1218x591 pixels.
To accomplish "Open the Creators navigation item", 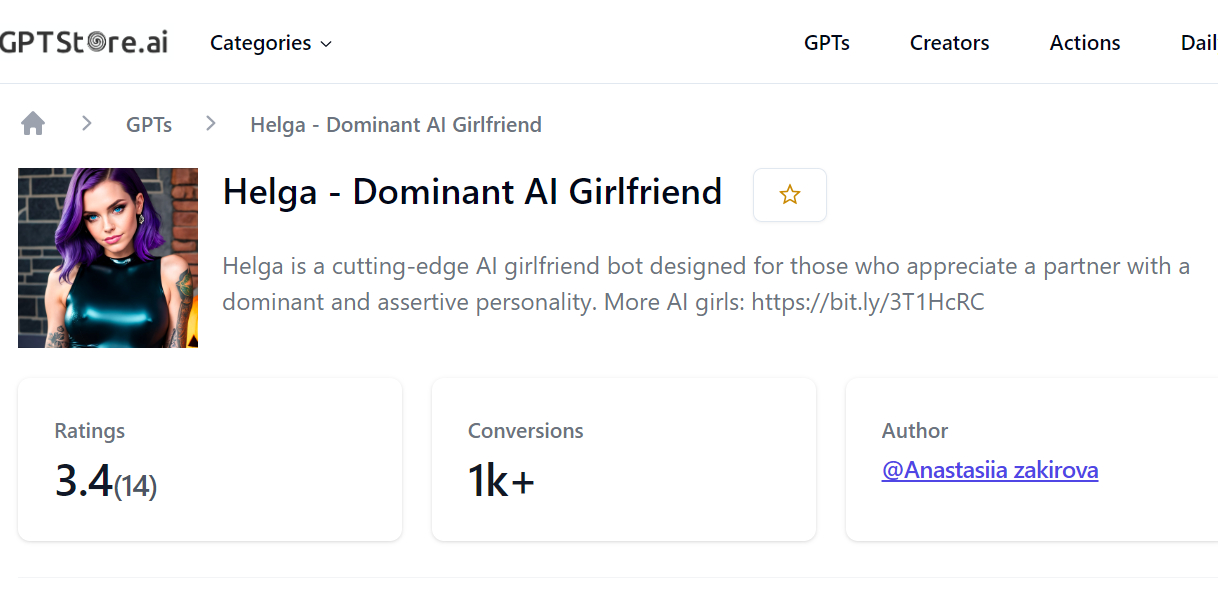I will (950, 43).
